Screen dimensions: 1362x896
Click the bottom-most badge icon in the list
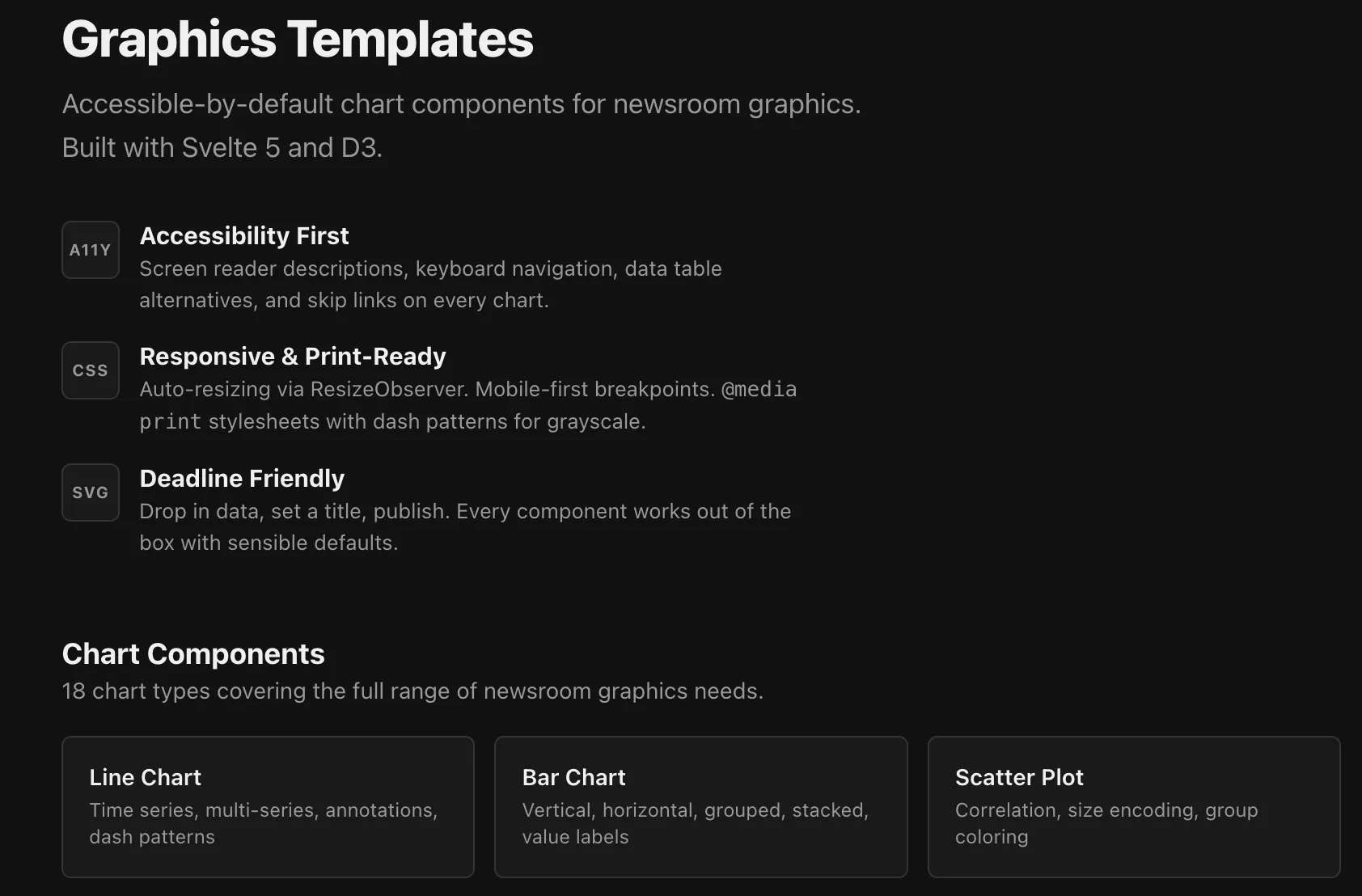(90, 492)
